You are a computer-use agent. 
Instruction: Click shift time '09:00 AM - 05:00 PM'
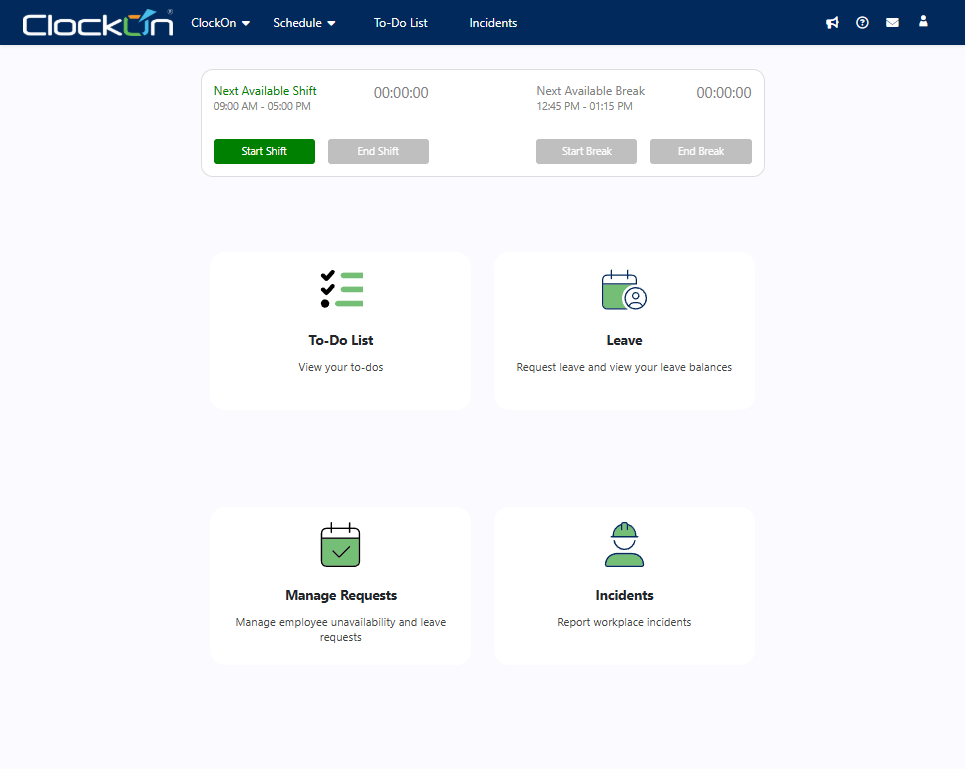tap(262, 106)
